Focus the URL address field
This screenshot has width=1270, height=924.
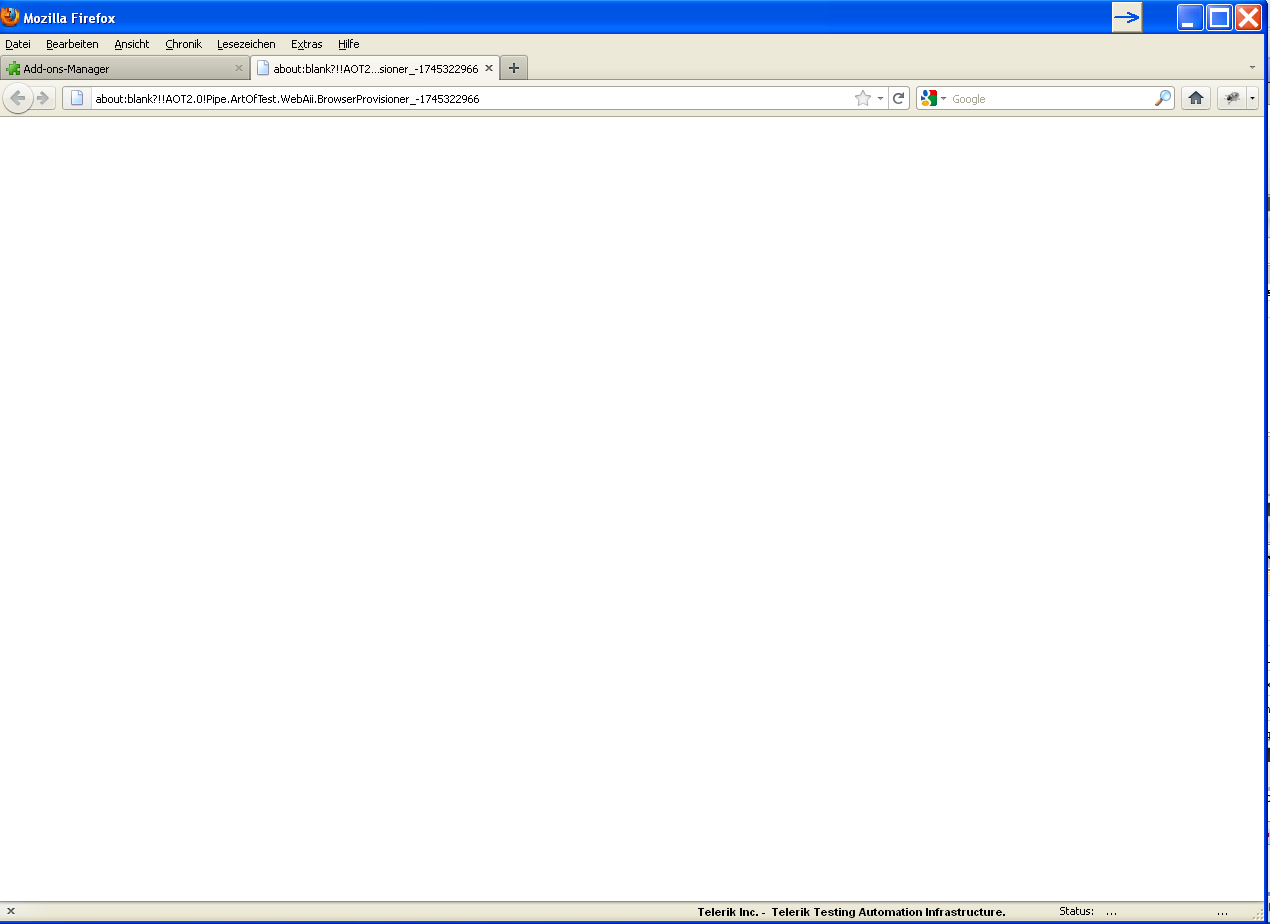click(x=470, y=98)
